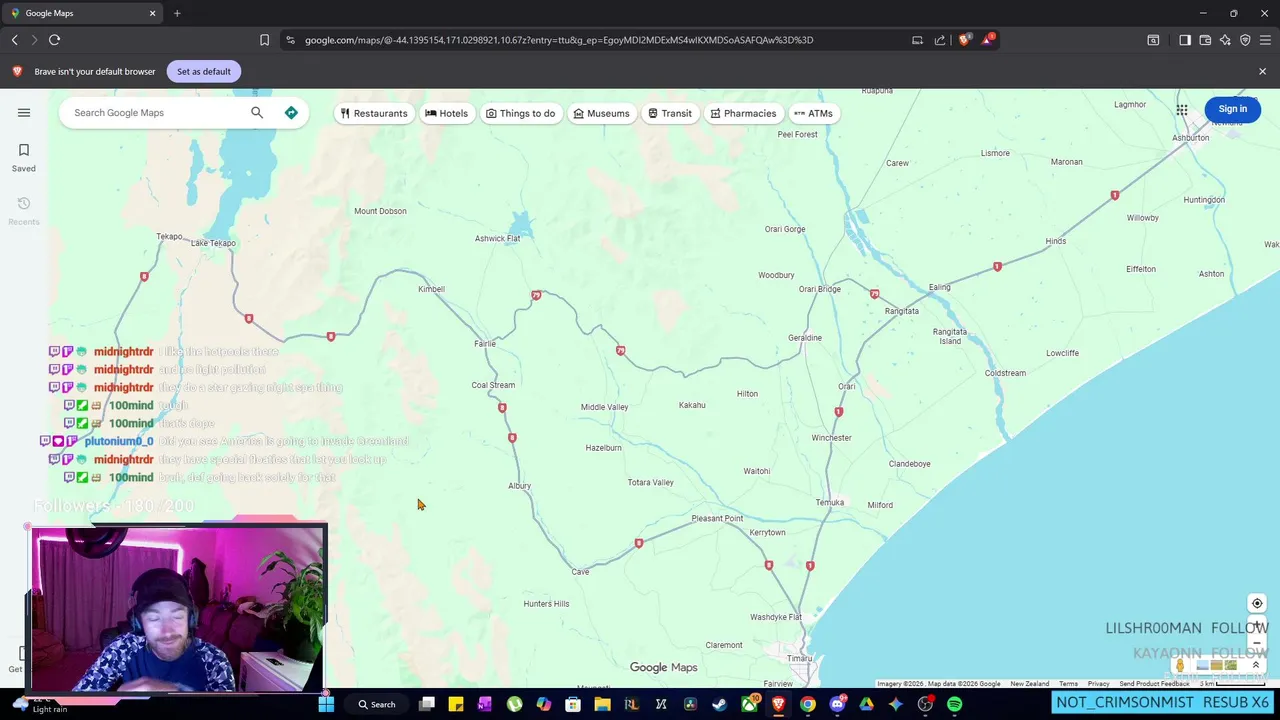Open Directions with the blue diamond icon
This screenshot has width=1280, height=720.
291,113
